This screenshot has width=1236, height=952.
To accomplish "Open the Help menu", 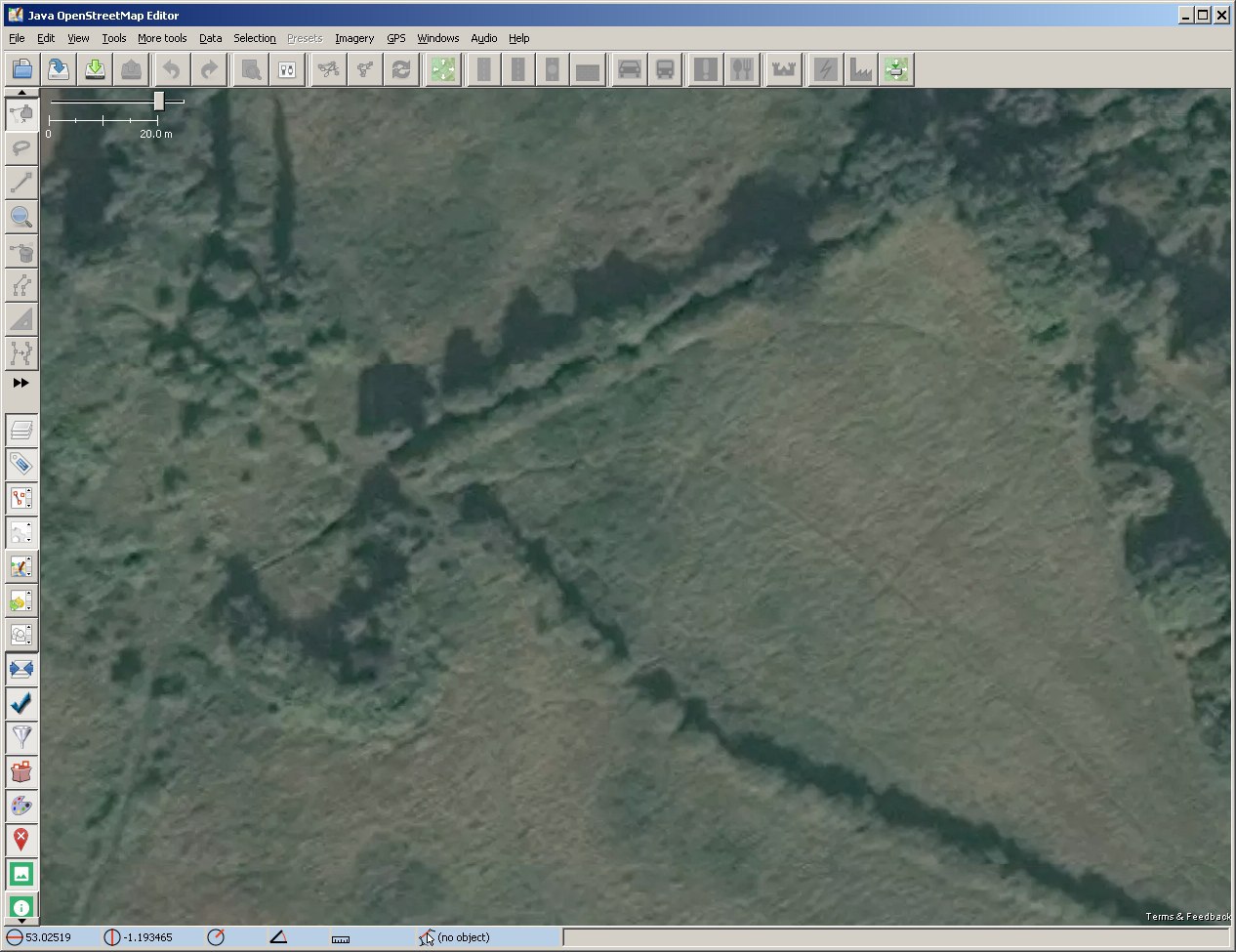I will 519,38.
